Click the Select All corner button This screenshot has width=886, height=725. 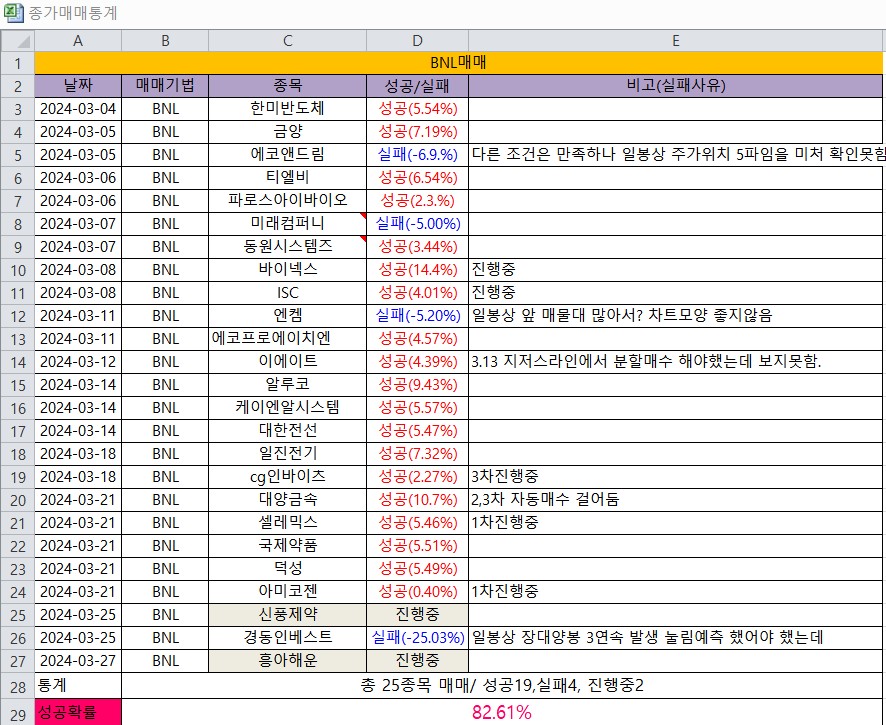pos(18,41)
